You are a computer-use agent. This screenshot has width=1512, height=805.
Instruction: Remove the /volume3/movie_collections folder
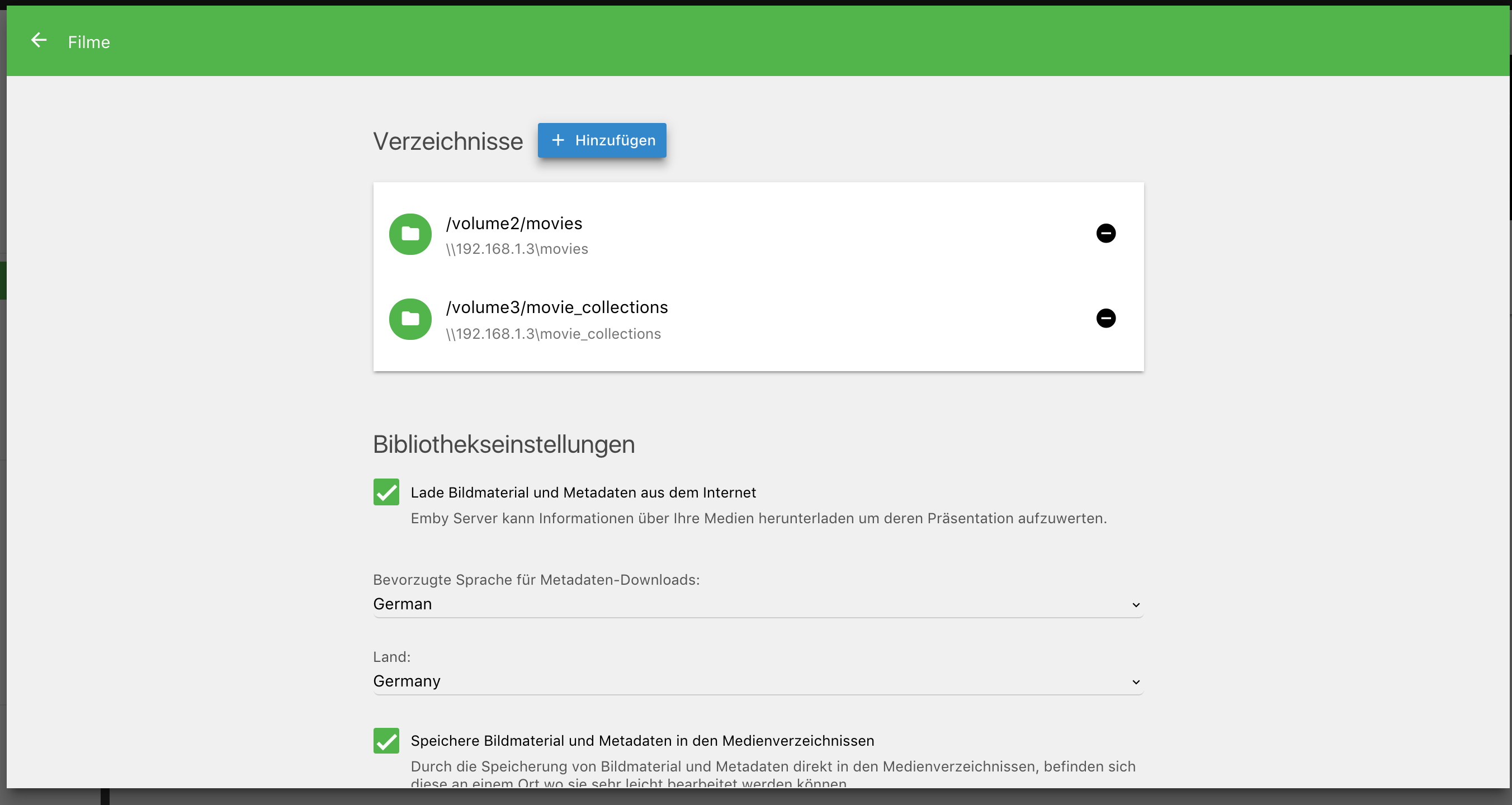click(1106, 318)
